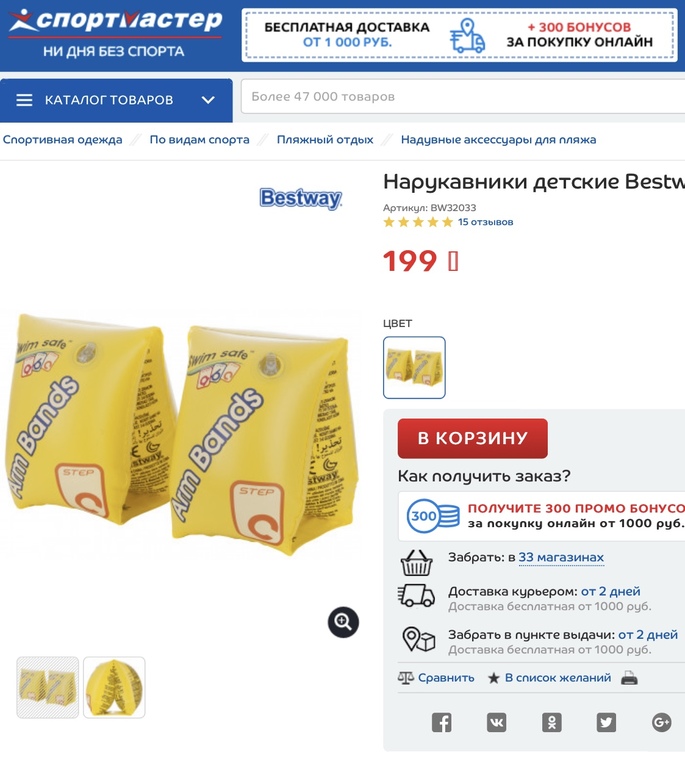
Task: Open image zoom magnifier icon
Action: tap(343, 622)
